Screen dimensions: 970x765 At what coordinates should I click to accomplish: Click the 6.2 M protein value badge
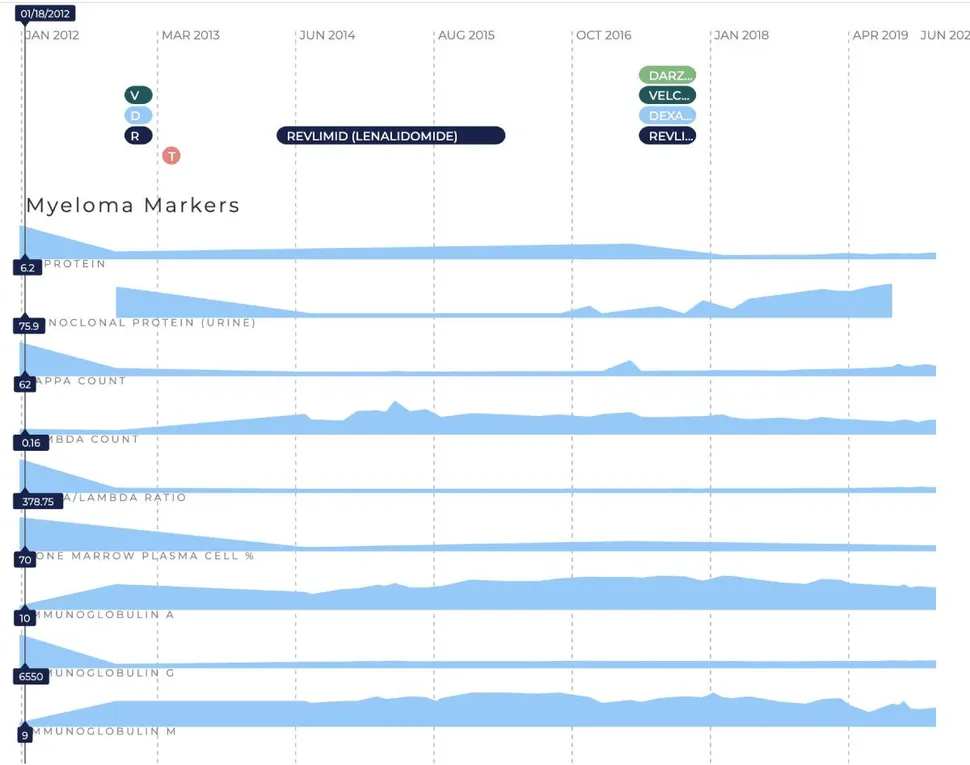(x=26, y=268)
